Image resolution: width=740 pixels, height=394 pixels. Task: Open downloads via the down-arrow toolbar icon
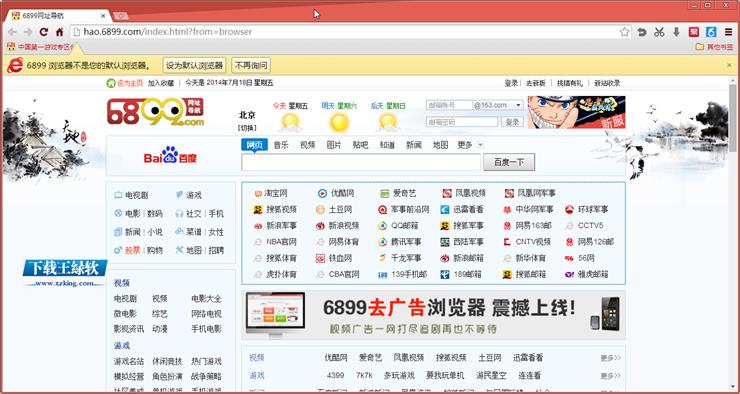coord(676,32)
